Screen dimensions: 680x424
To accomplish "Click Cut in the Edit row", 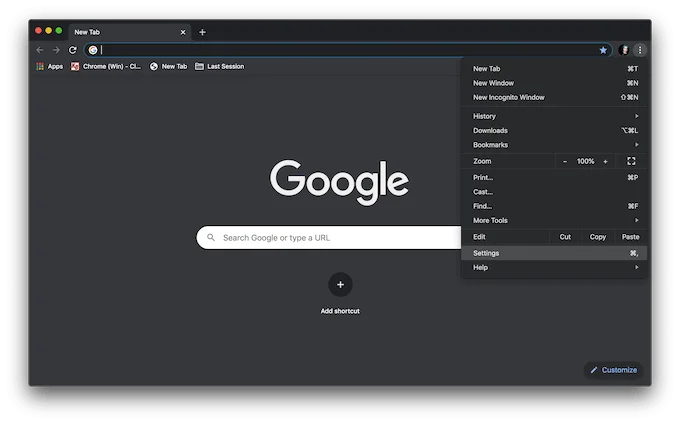I will click(x=565, y=237).
